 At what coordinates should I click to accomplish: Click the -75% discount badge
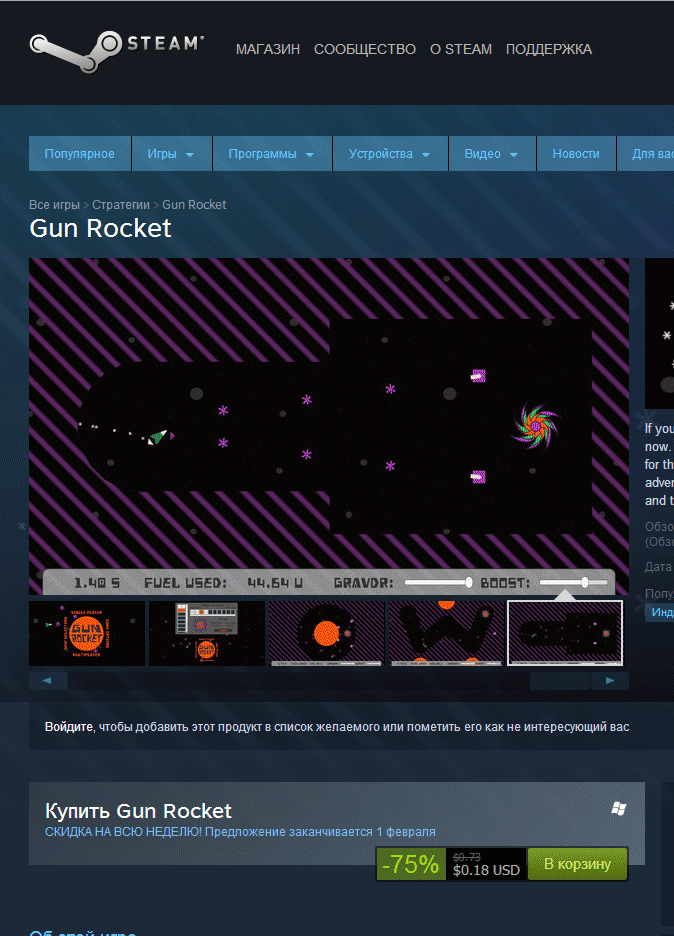pyautogui.click(x=411, y=864)
